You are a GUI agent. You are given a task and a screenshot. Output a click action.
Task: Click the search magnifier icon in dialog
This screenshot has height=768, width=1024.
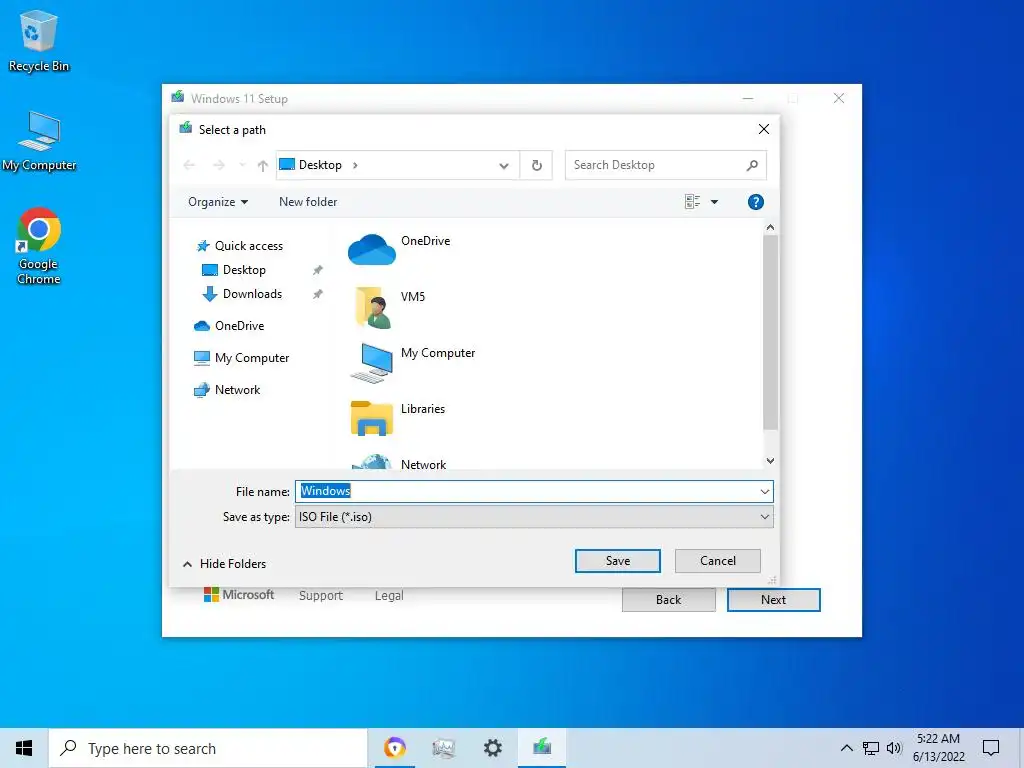(752, 165)
